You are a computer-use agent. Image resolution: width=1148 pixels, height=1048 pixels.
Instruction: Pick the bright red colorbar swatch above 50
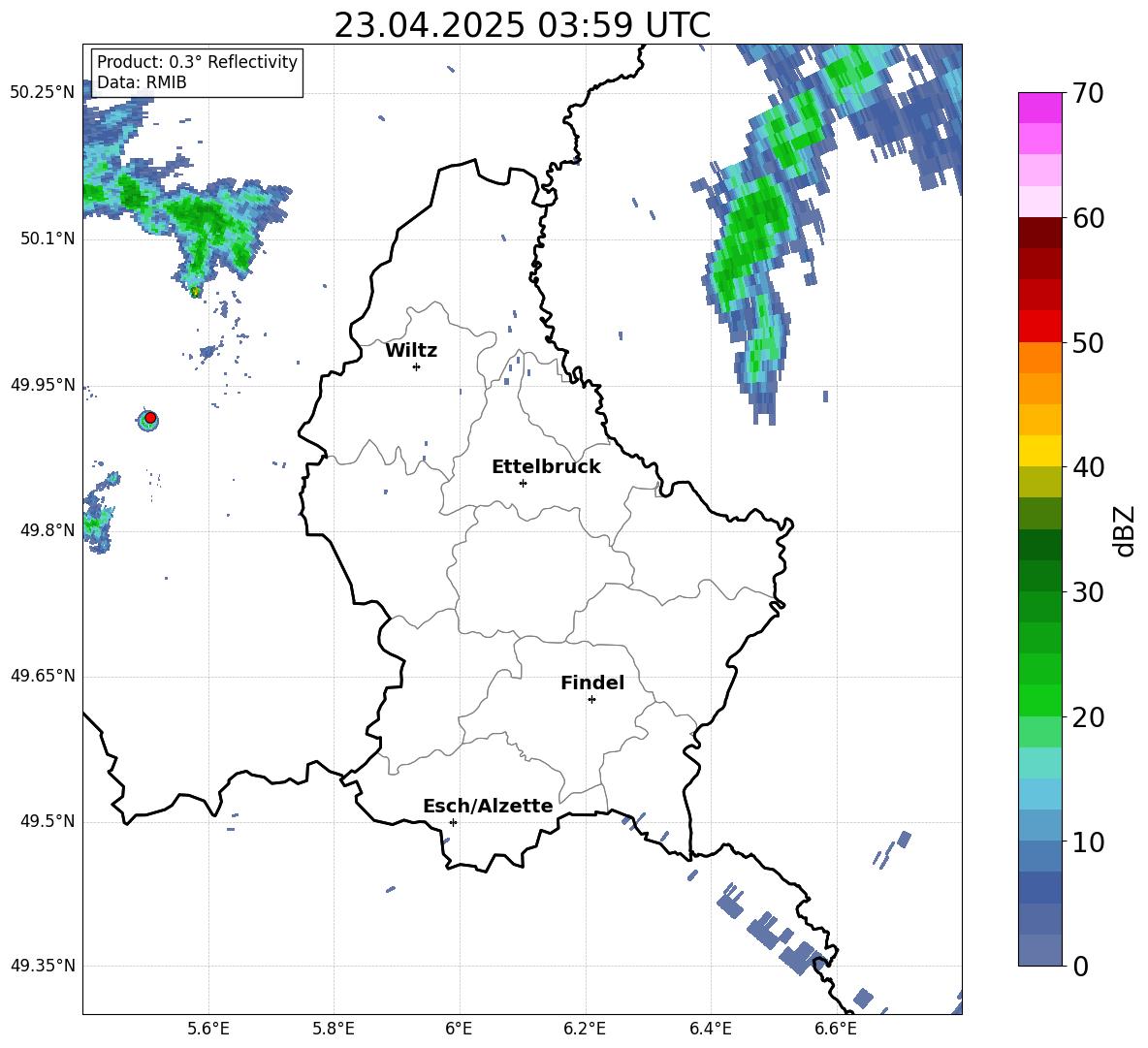[1039, 327]
